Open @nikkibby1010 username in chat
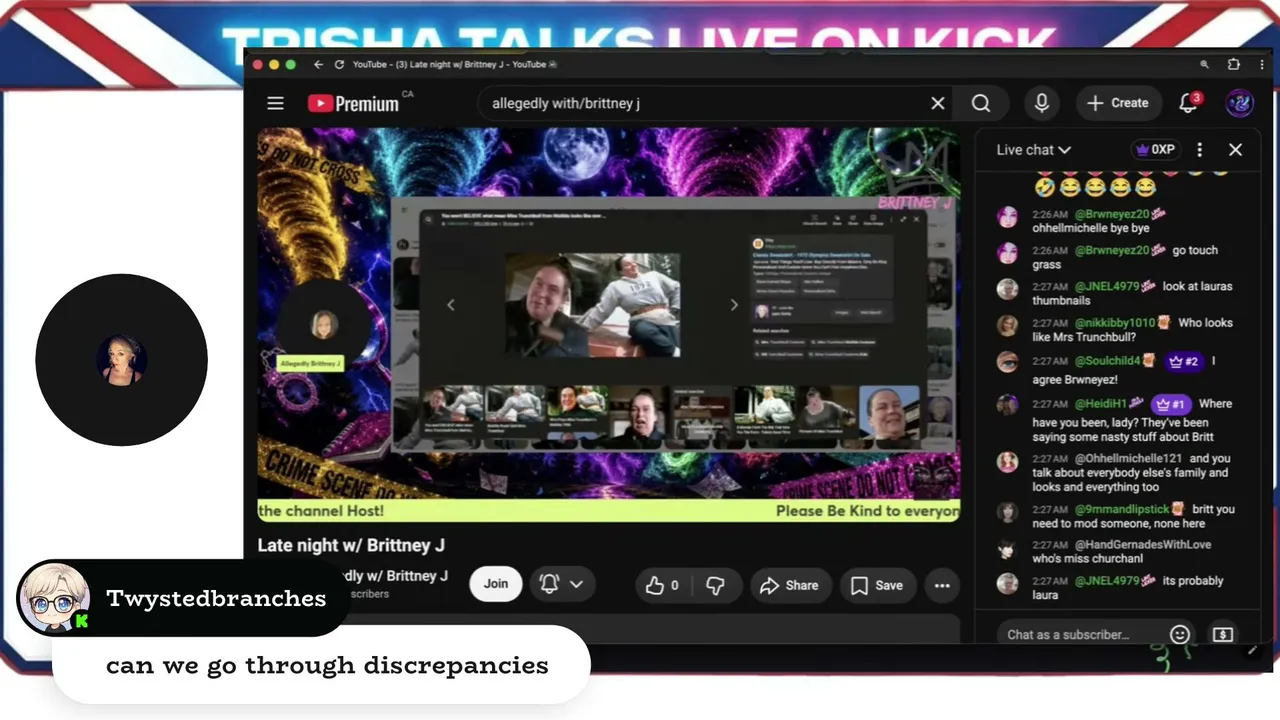 [x=1115, y=323]
